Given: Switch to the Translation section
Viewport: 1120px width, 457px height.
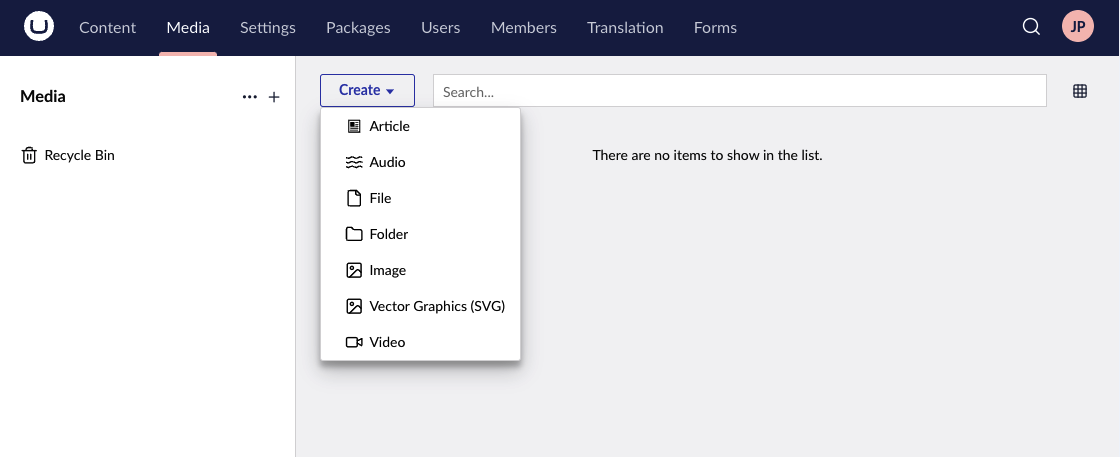Looking at the screenshot, I should (625, 27).
